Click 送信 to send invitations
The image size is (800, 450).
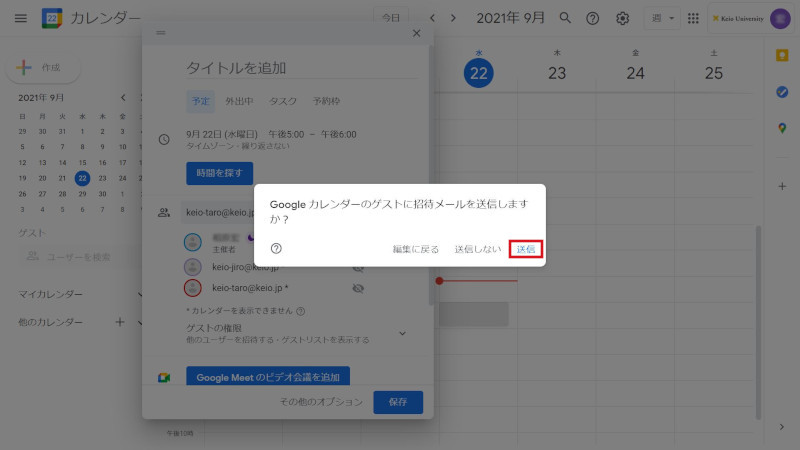pyautogui.click(x=526, y=249)
